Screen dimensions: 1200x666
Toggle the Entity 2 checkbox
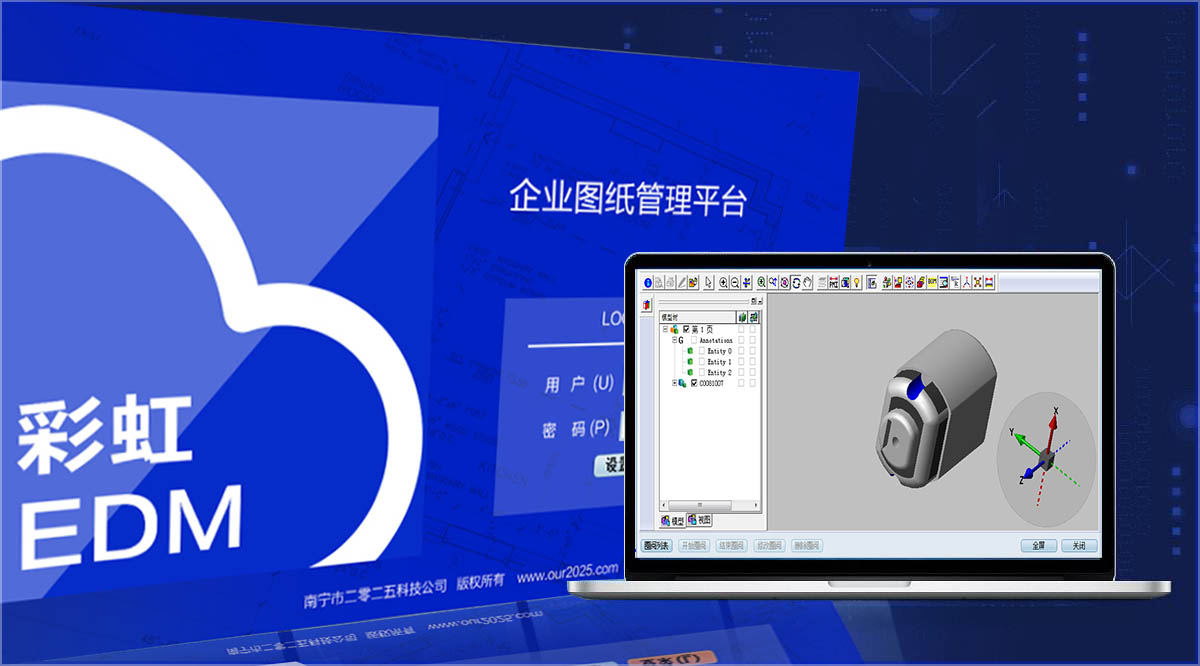tap(701, 372)
